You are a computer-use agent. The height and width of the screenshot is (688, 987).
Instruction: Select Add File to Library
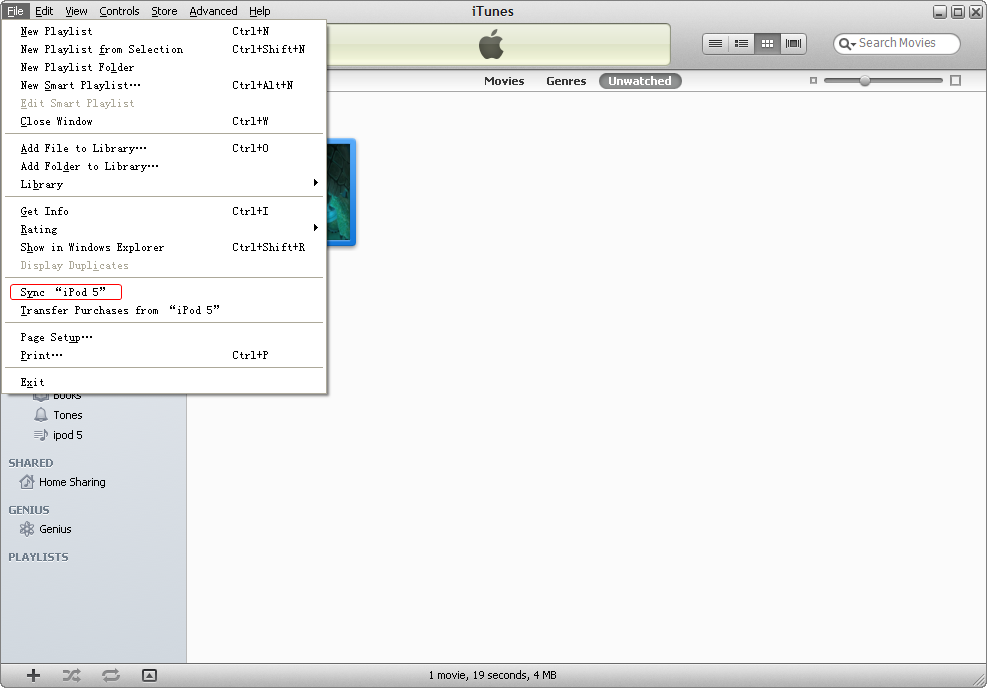pyautogui.click(x=164, y=149)
